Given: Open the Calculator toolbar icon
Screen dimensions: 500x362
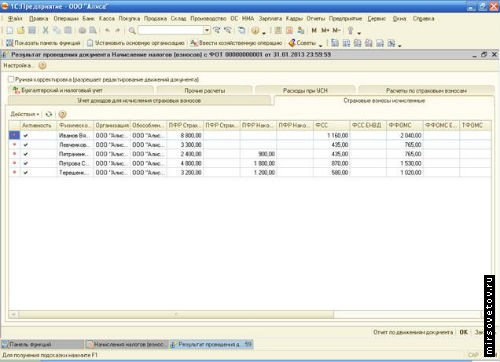Looking at the screenshot, I should tap(278, 30).
